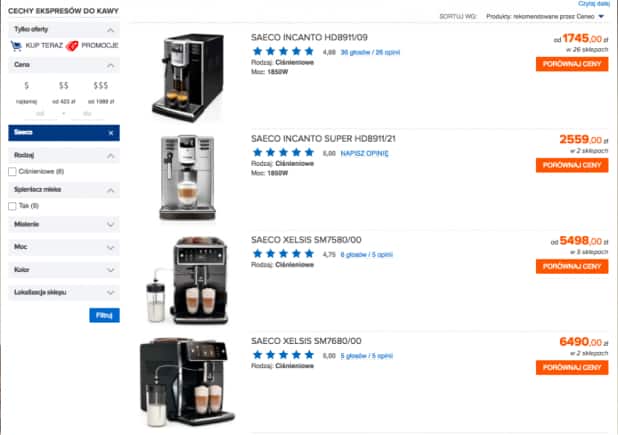618x435 pixels.
Task: Click the red Promocje tag icon
Action: point(72,46)
